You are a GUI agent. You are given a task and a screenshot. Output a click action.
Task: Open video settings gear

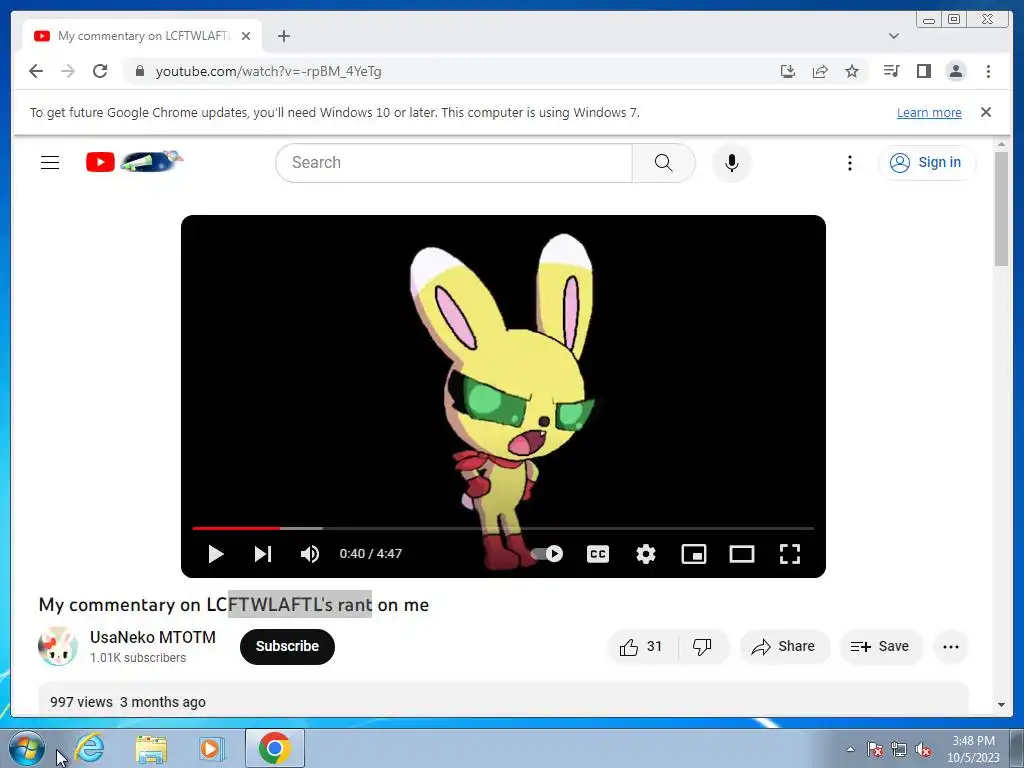click(646, 554)
